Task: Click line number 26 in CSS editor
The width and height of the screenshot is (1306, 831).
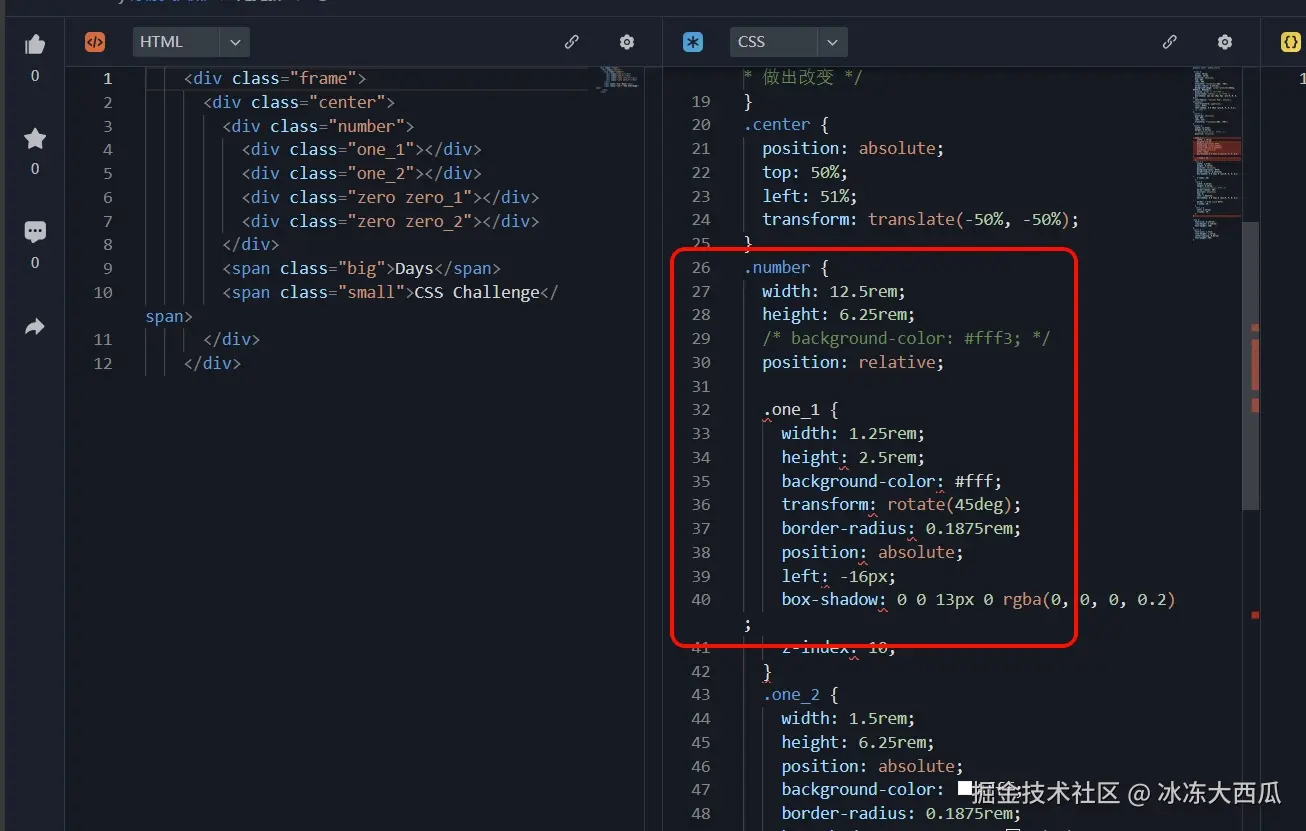Action: [x=701, y=267]
